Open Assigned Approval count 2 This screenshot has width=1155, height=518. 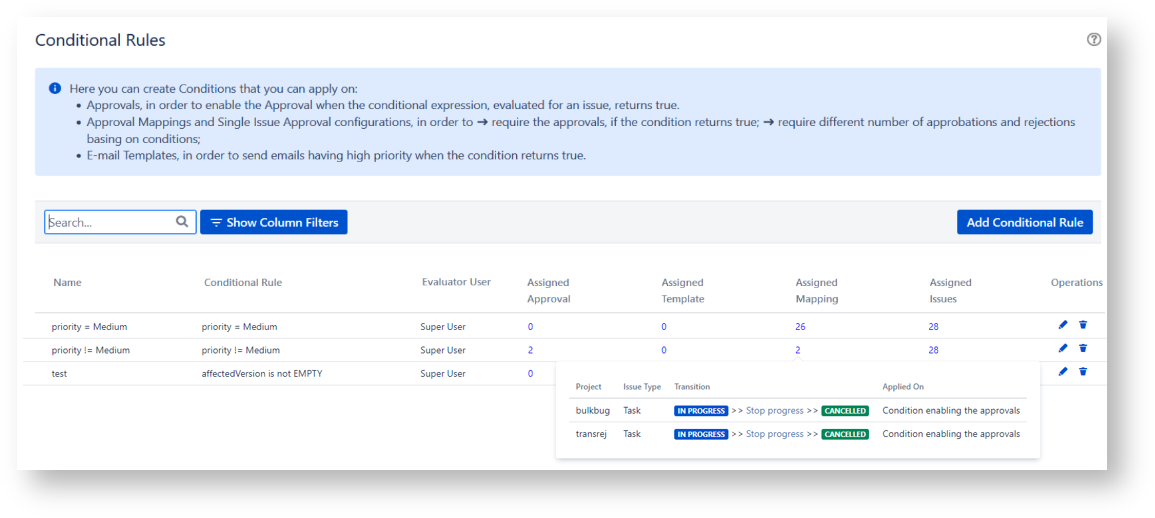pos(530,351)
